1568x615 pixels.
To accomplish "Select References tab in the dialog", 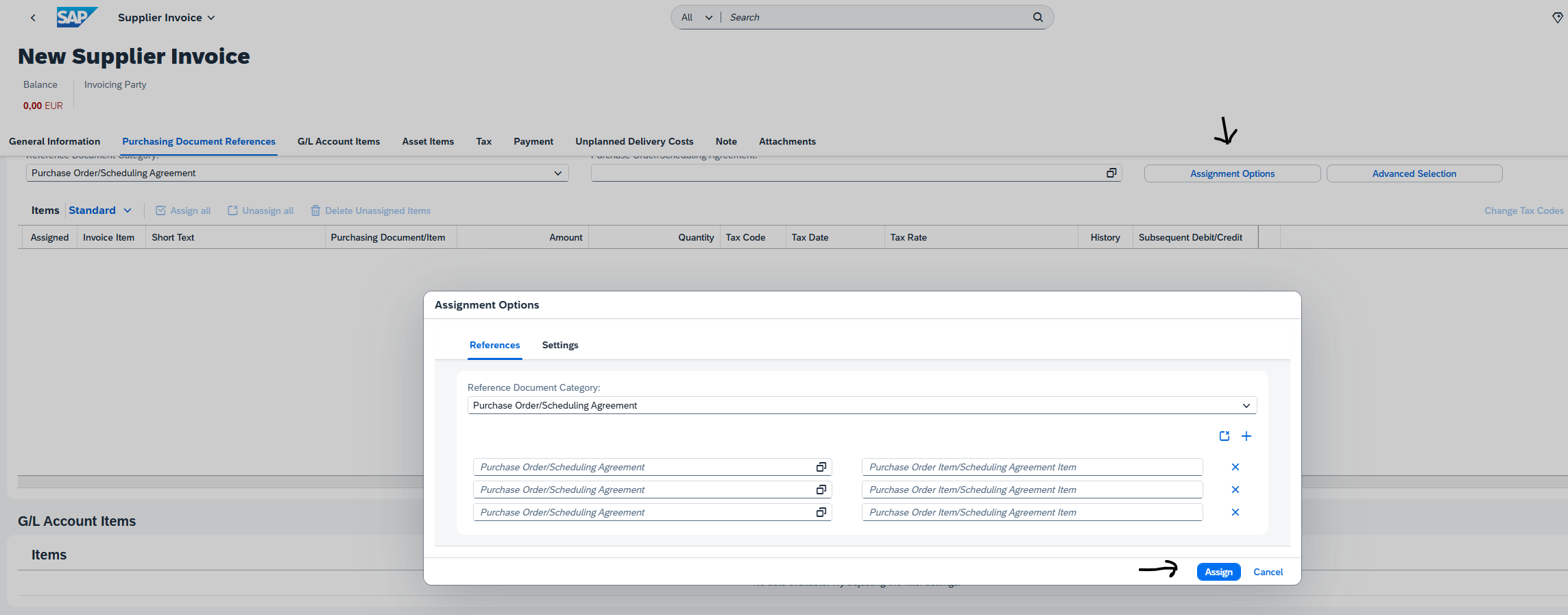I will (x=494, y=345).
